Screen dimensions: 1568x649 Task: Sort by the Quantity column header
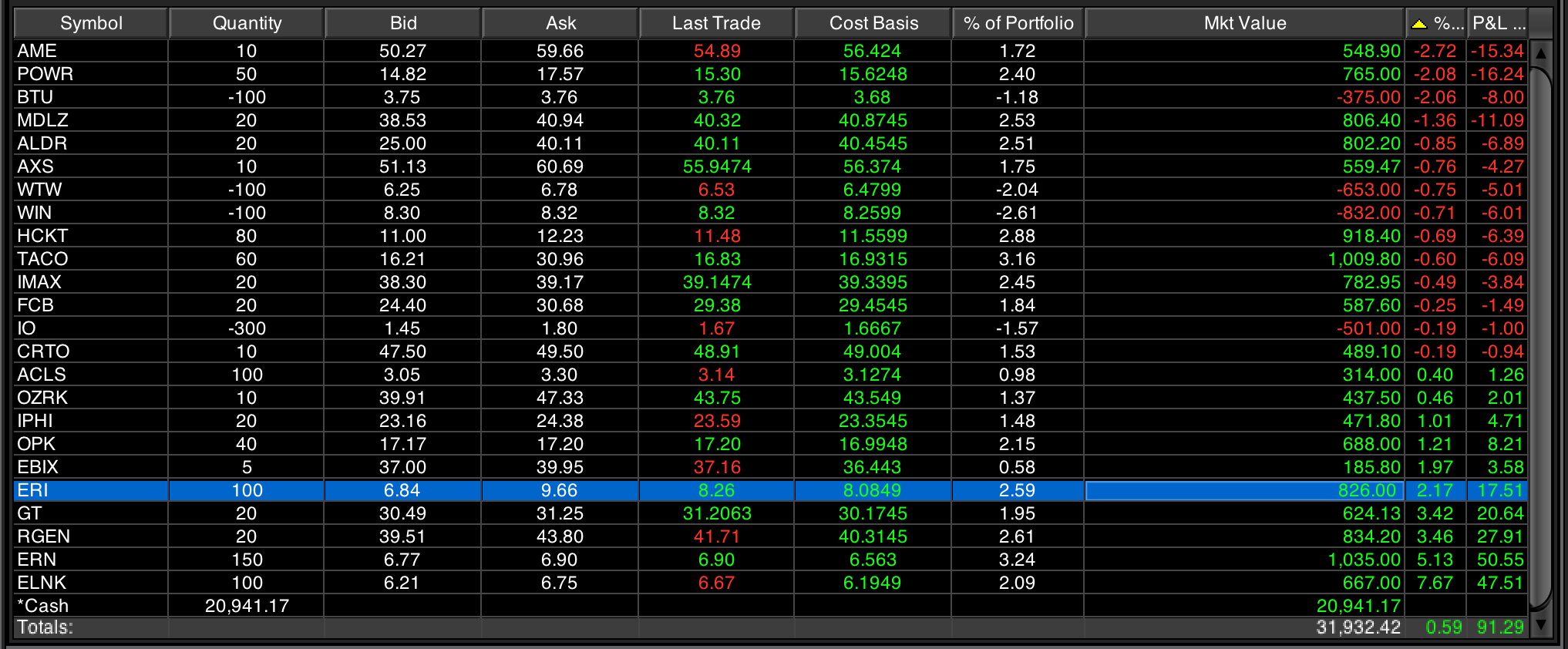[247, 23]
